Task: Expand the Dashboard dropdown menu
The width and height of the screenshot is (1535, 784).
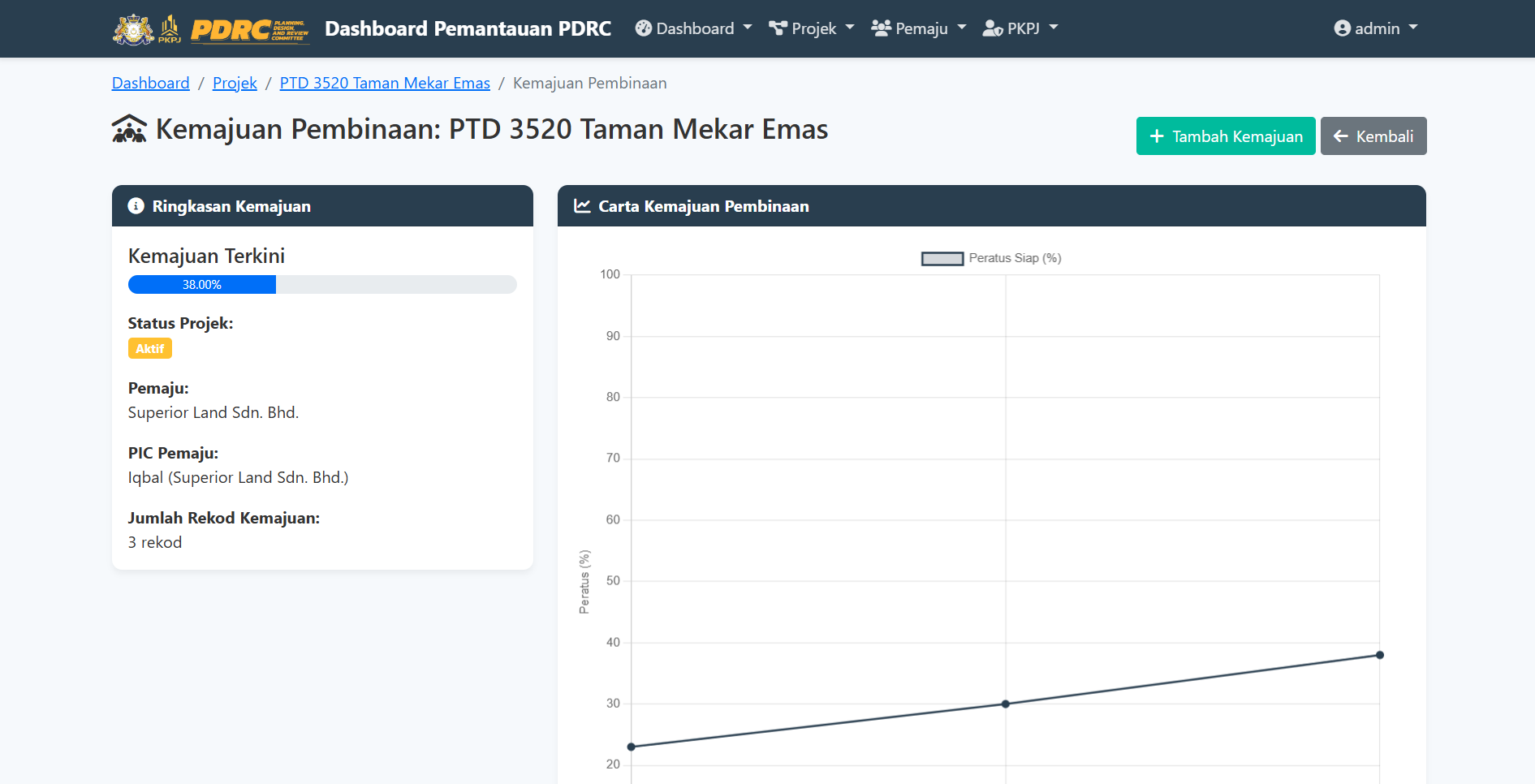Action: tap(694, 28)
